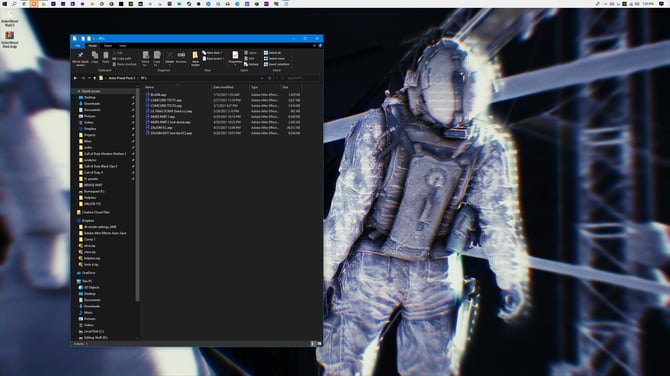The width and height of the screenshot is (670, 376).
Task: Click Cut in the Clipboard group
Action: 118,53
